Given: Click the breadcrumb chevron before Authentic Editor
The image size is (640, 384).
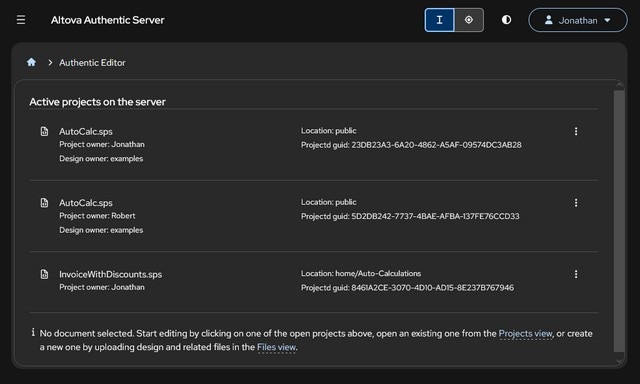Looking at the screenshot, I should (50, 62).
